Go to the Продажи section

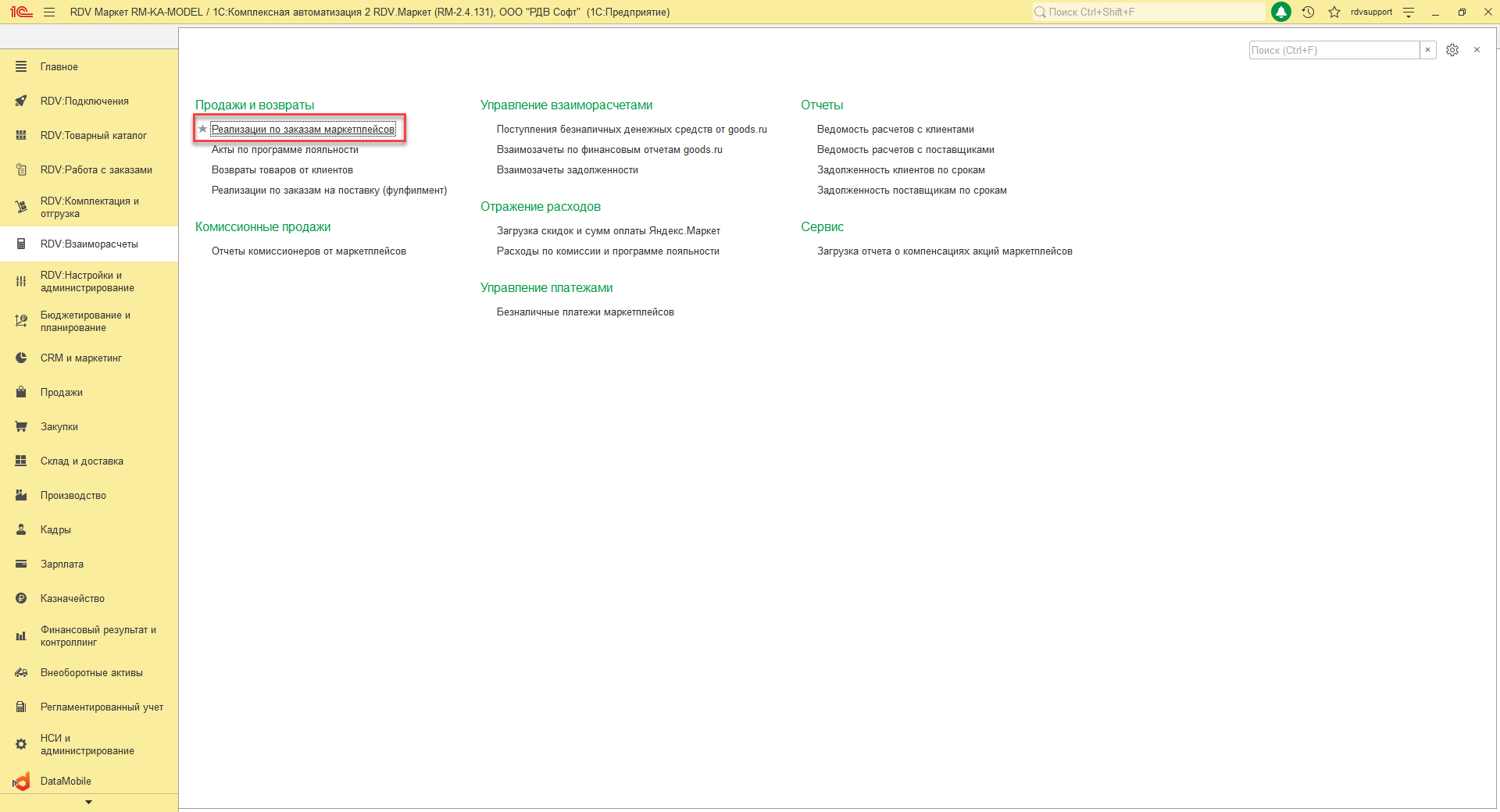point(62,393)
